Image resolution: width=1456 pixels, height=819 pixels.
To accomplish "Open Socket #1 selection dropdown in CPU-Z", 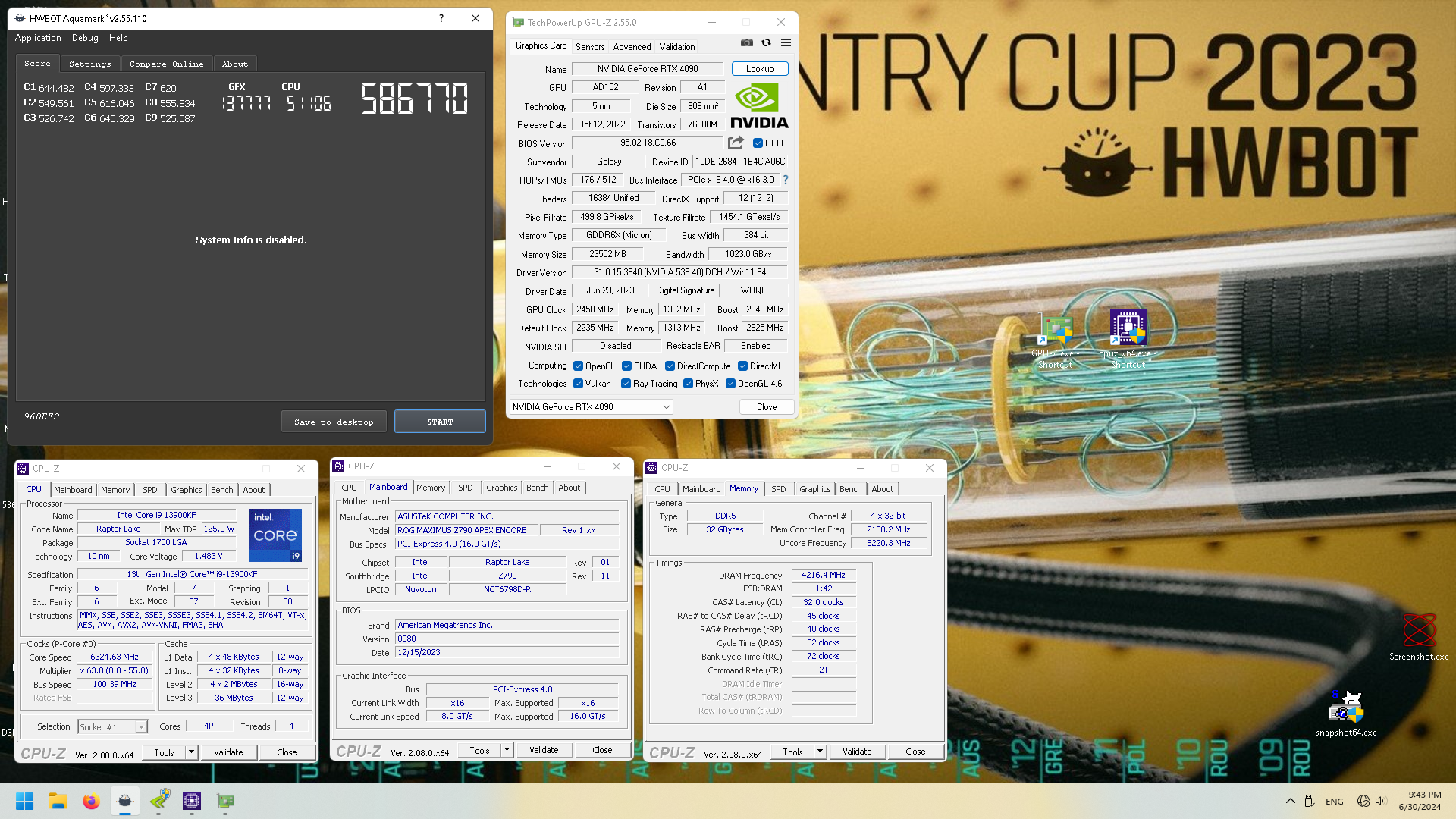I will (112, 726).
